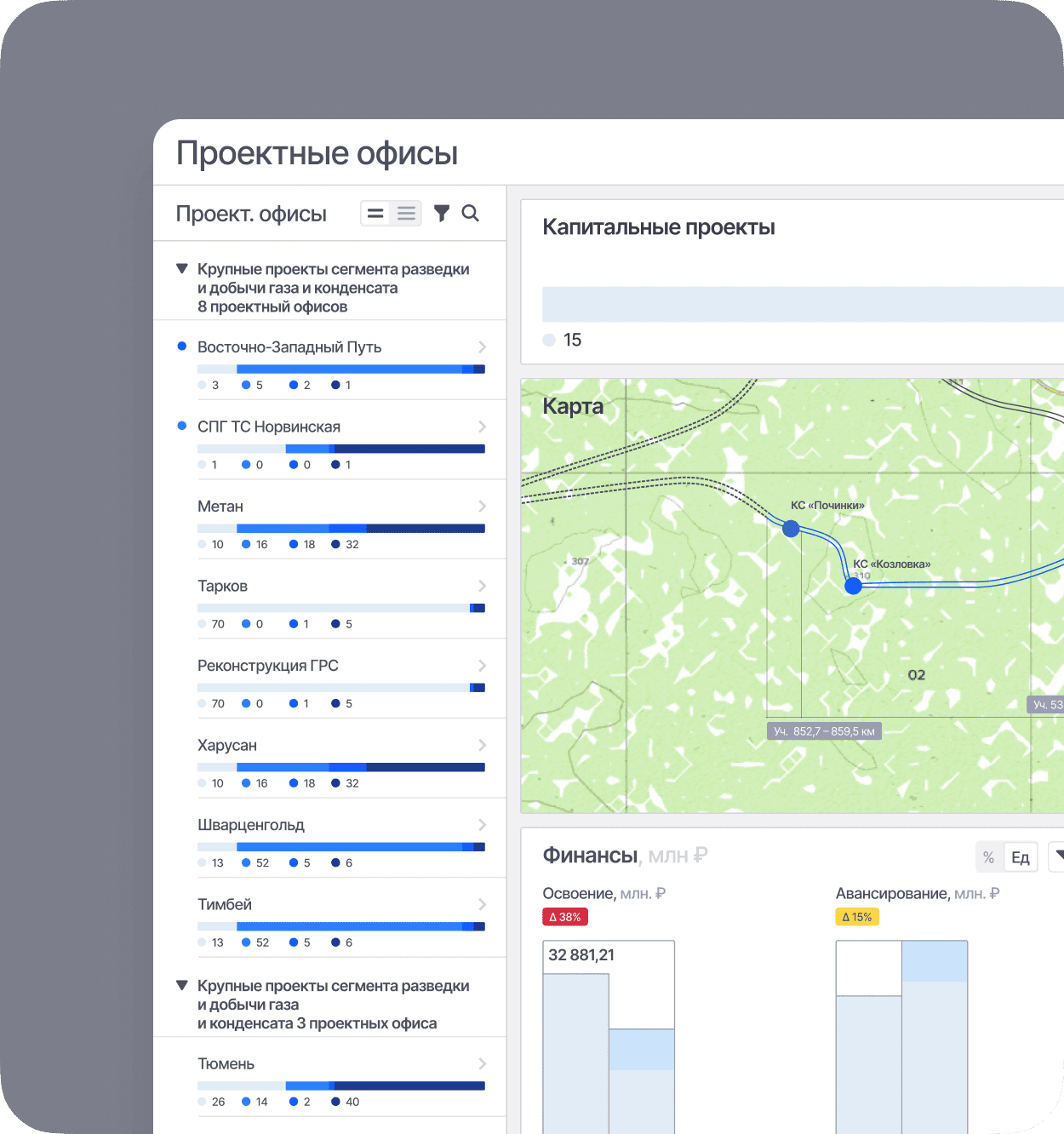Switch to detailed list view icon
Viewport: 1064px width, 1134px height.
tap(407, 214)
